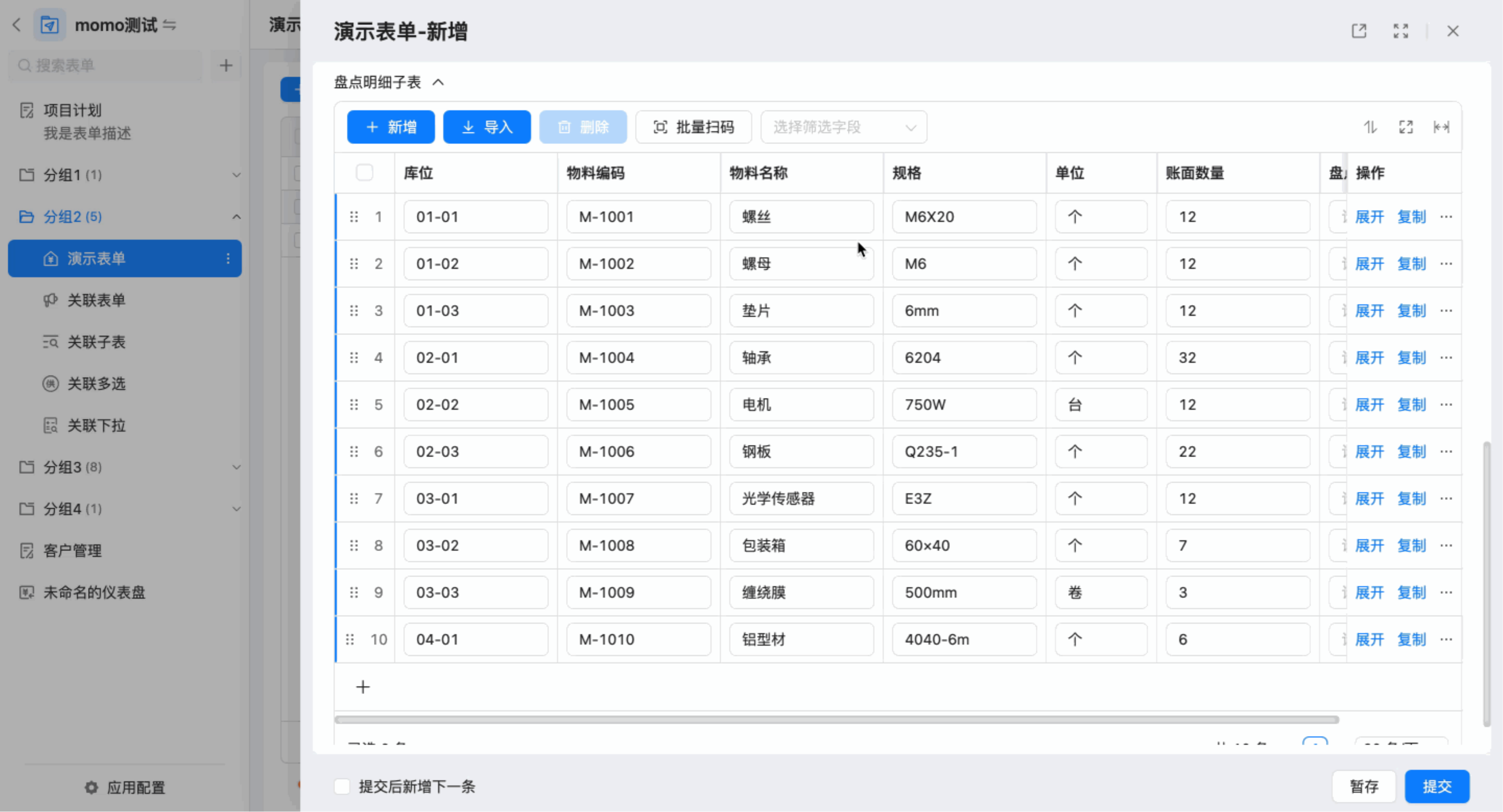Toggle select-all checkbox in table header

pos(364,173)
